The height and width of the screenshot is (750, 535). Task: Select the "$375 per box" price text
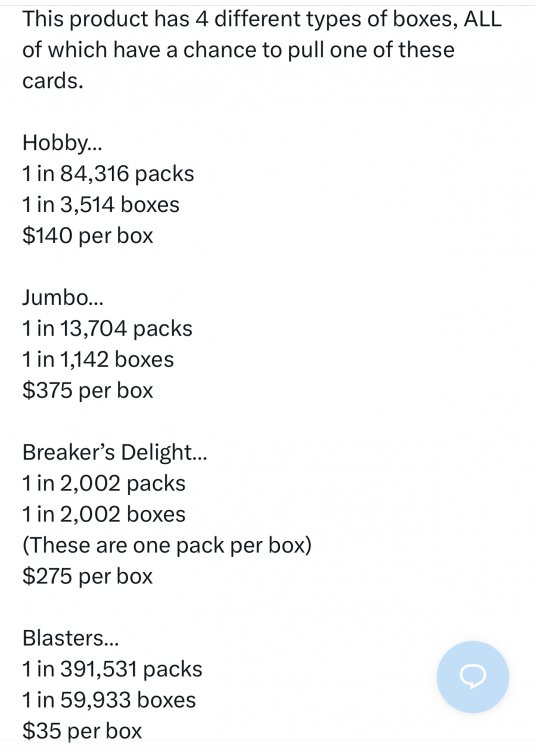click(87, 391)
